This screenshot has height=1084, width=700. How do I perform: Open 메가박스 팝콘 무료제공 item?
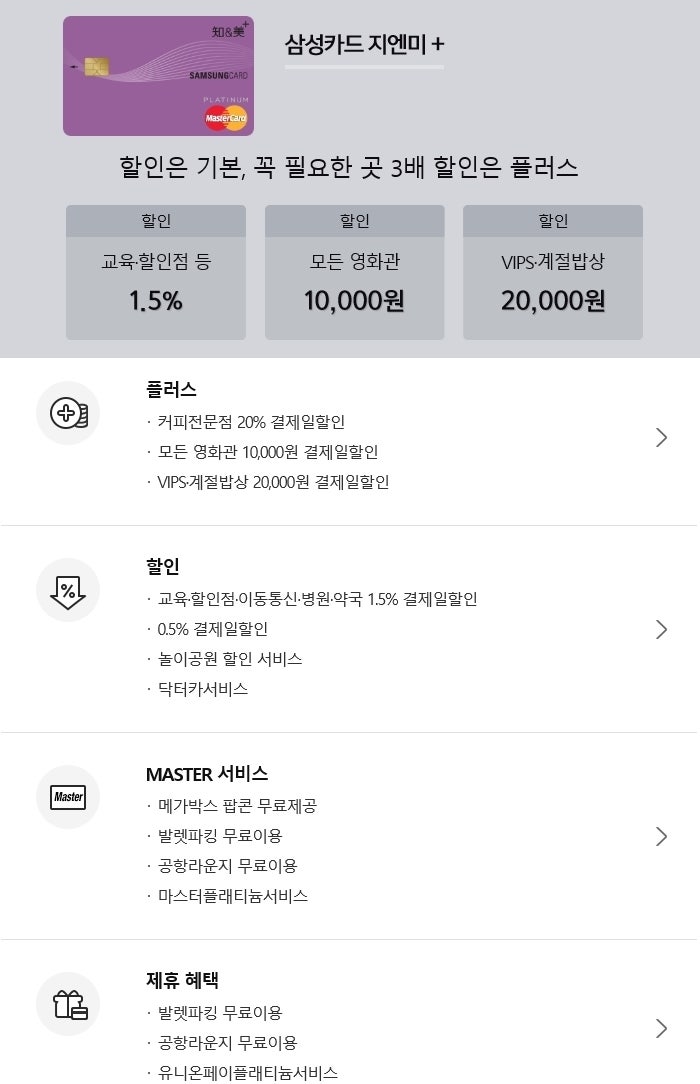[x=237, y=805]
